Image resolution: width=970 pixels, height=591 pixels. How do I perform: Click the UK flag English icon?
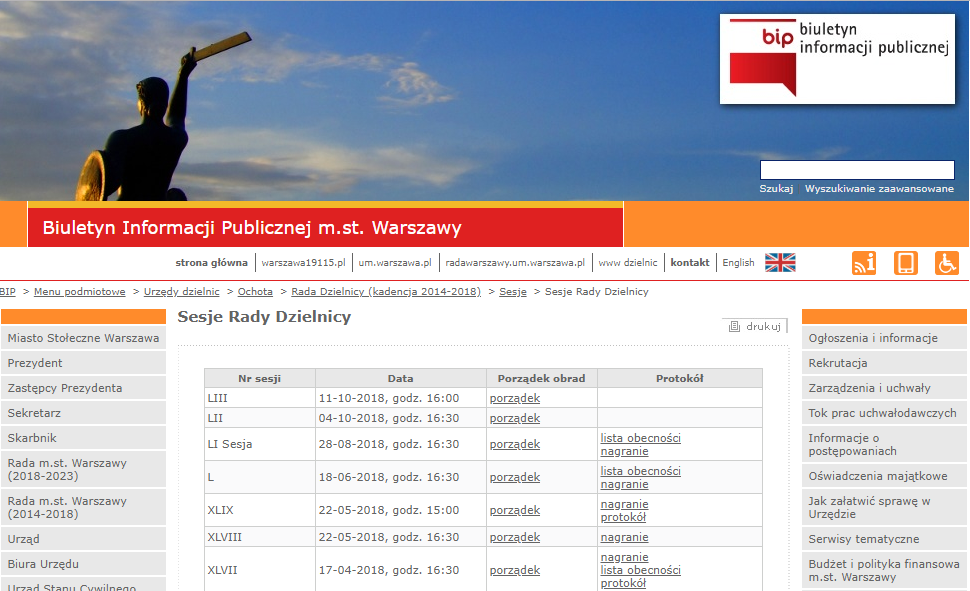click(780, 262)
